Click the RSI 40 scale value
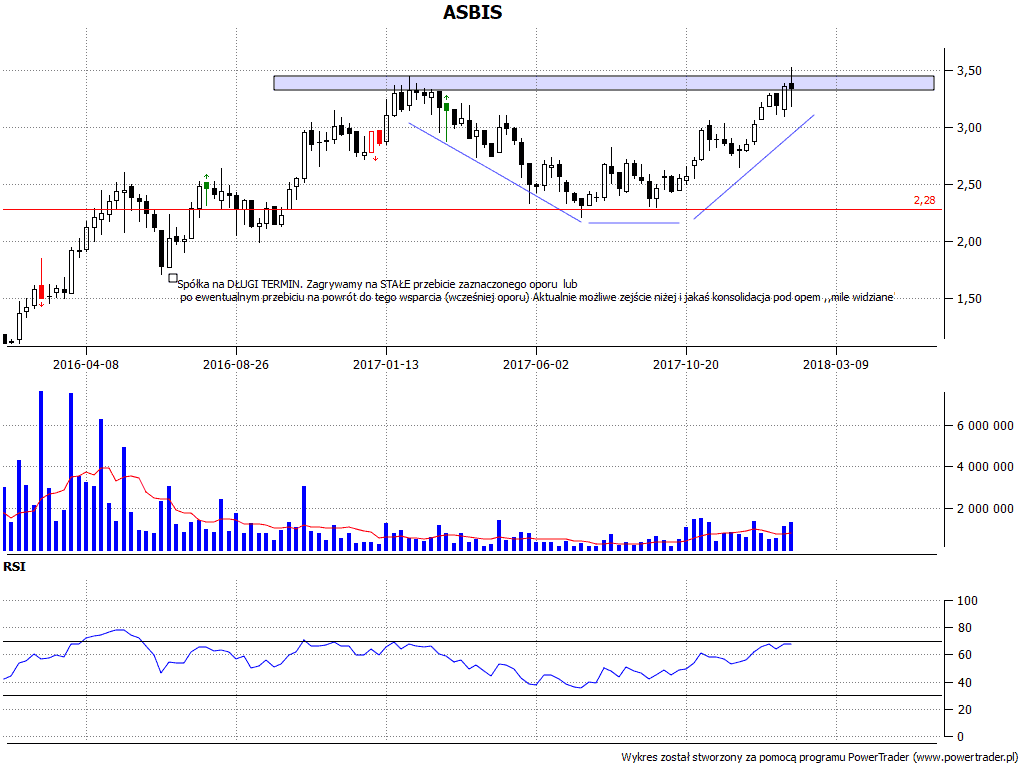 tap(964, 682)
